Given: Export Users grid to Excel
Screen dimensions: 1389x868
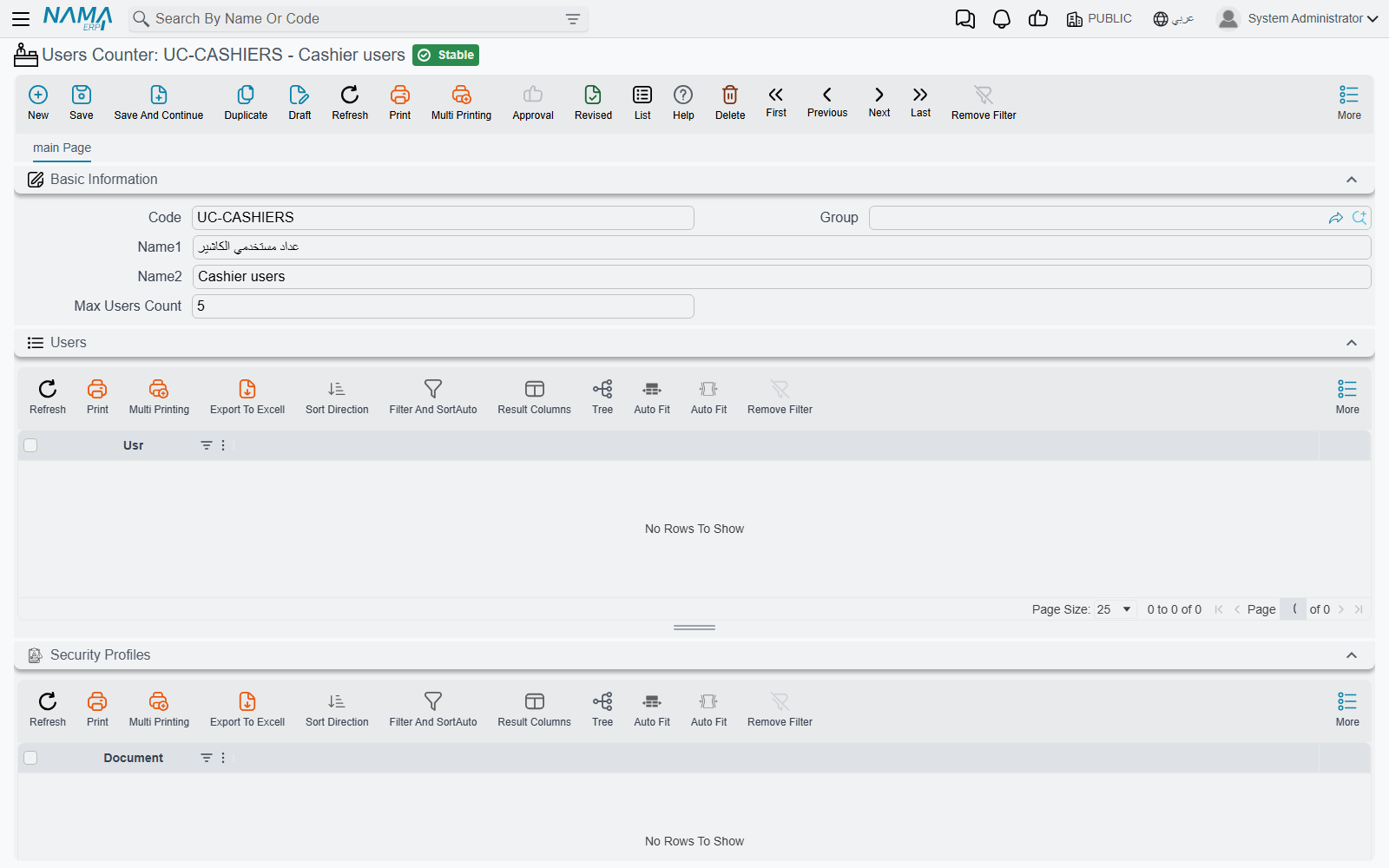Looking at the screenshot, I should click(247, 398).
